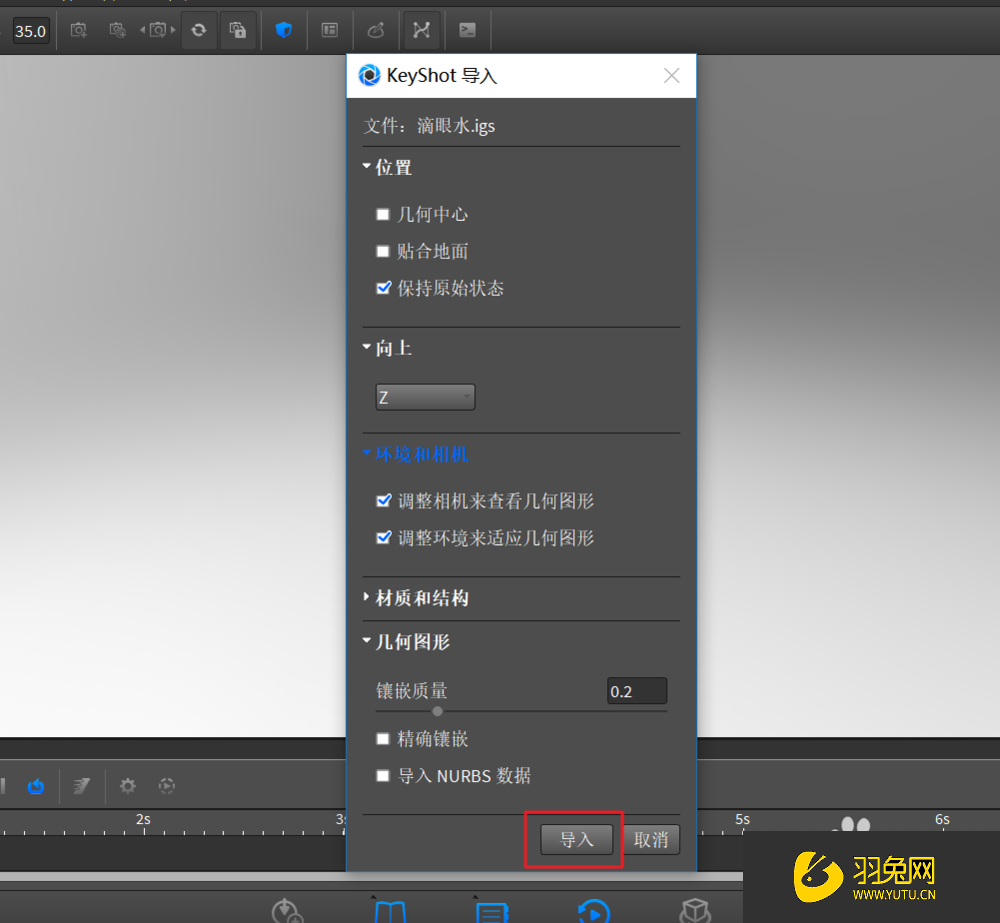Open the 向上 axis dropdown showing Z

[425, 397]
